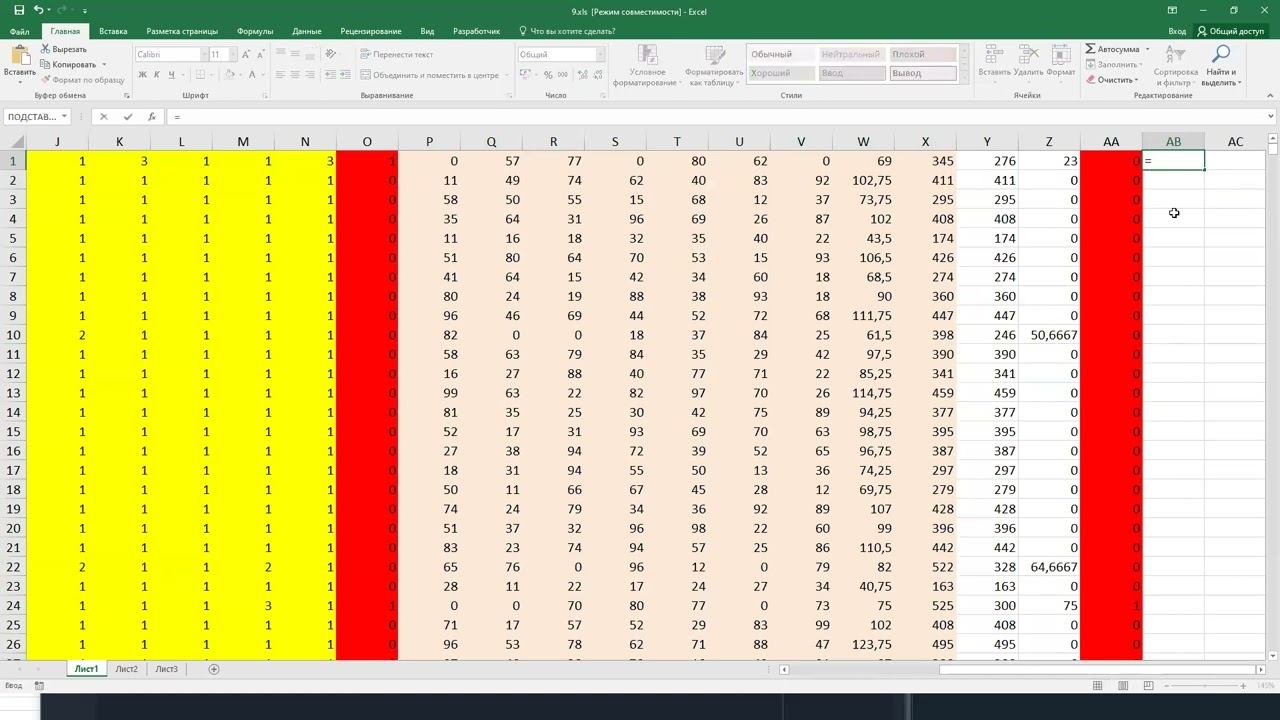Open Найти и выделить magnifier menu

coord(1221,64)
